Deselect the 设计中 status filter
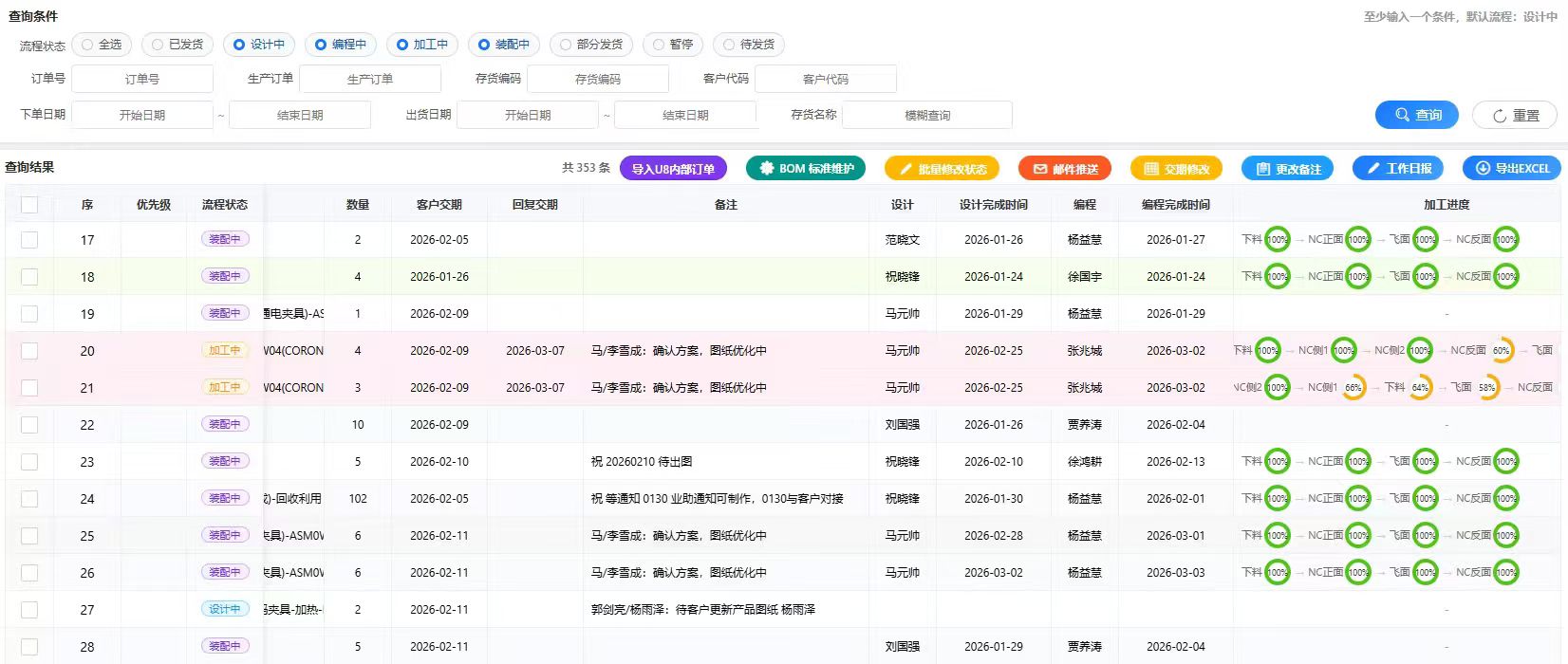Image resolution: width=1568 pixels, height=664 pixels. (x=259, y=45)
